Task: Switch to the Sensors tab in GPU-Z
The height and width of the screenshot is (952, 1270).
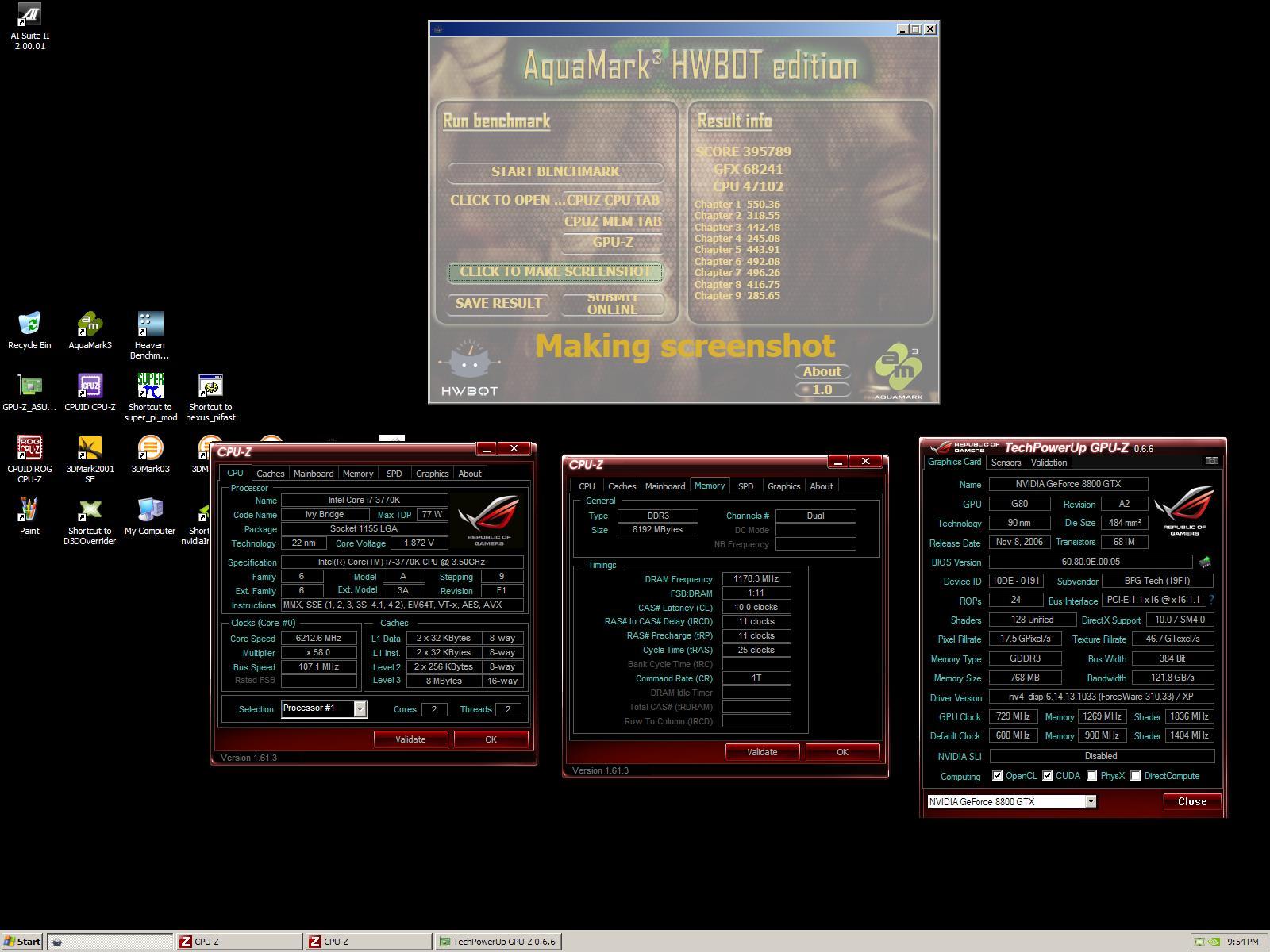Action: click(x=1006, y=462)
